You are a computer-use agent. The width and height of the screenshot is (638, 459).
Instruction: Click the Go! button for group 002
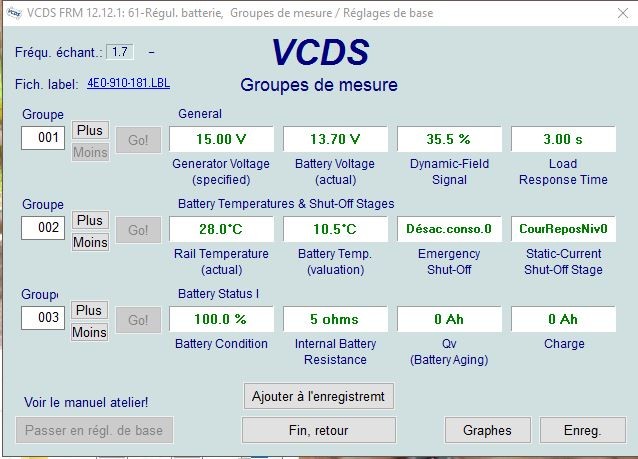[x=138, y=230]
